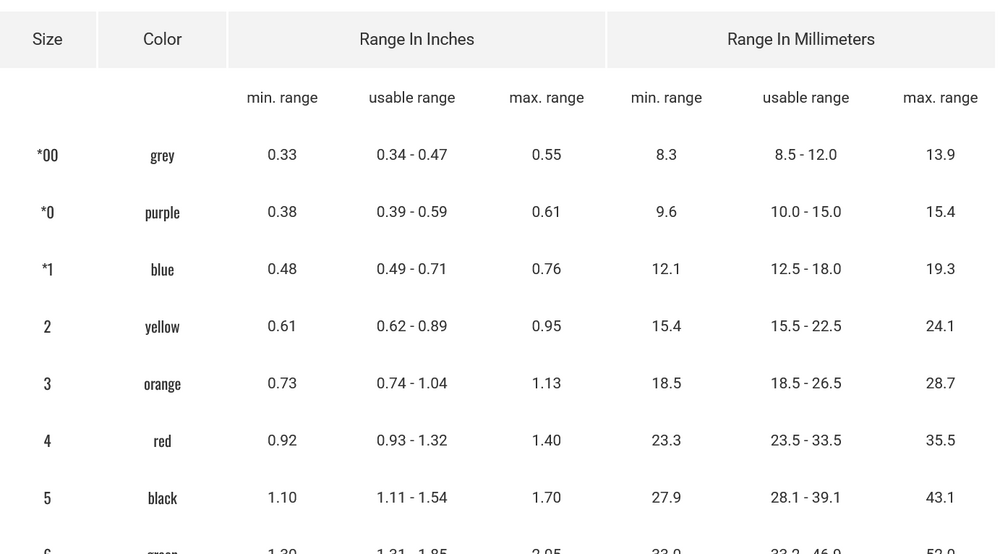Click the 19.3 max range value
This screenshot has width=1000, height=554.
point(940,269)
